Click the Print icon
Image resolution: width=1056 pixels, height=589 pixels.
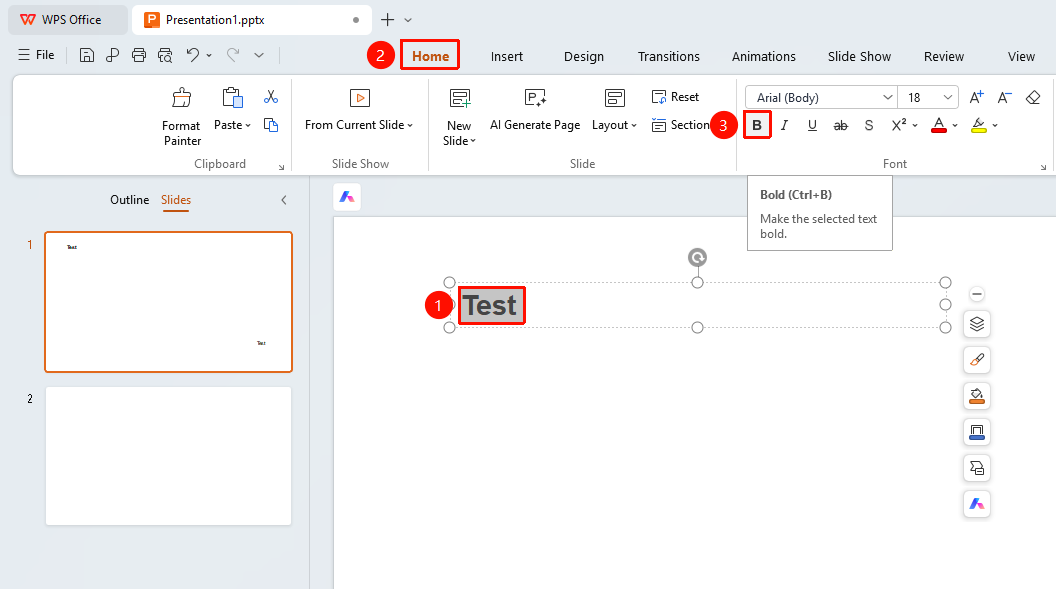(x=139, y=55)
